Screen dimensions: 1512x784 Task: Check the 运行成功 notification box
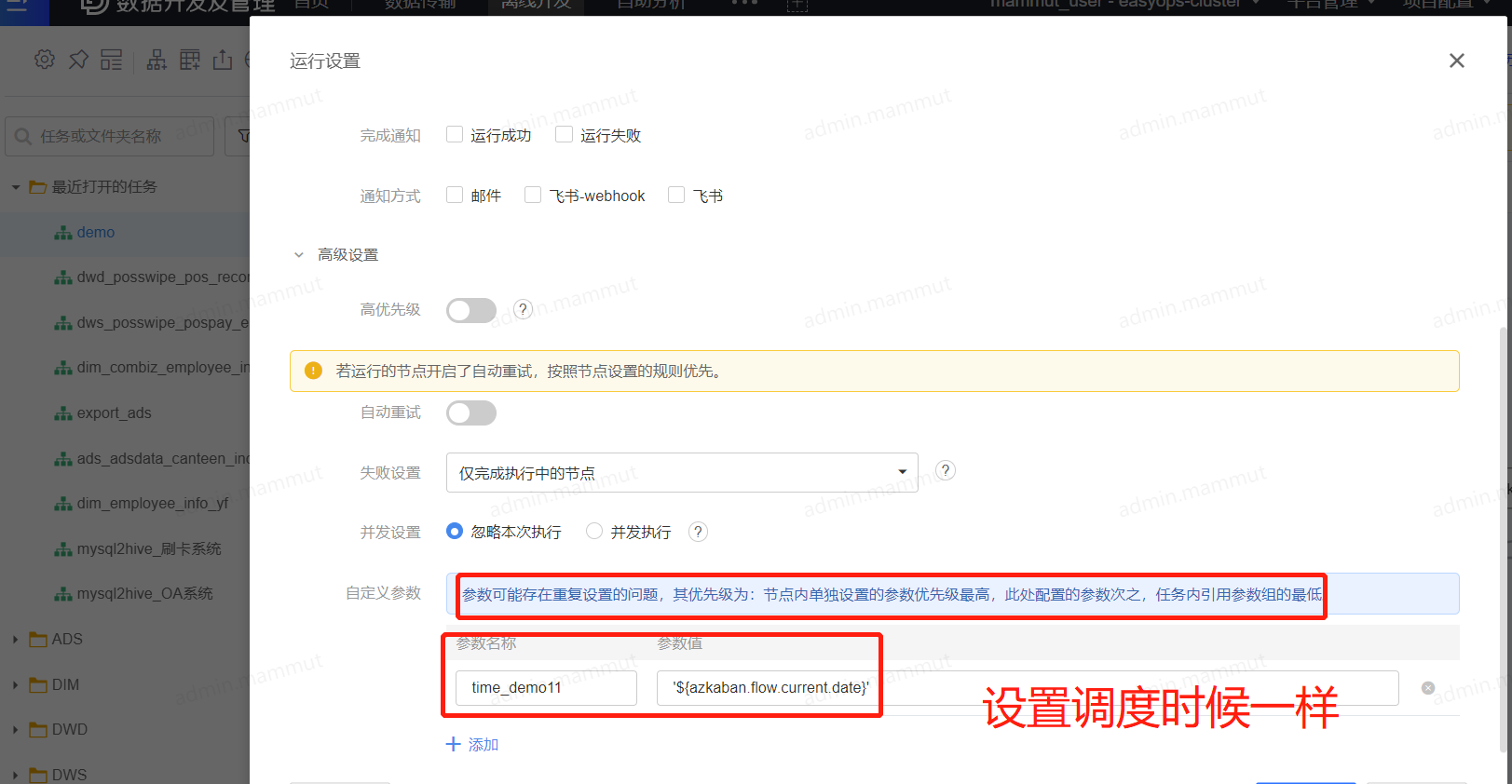455,134
